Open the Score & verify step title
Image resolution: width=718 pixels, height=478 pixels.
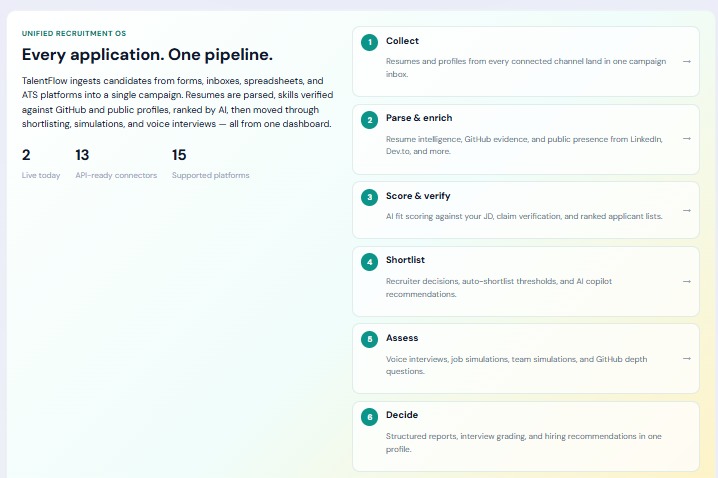418,196
